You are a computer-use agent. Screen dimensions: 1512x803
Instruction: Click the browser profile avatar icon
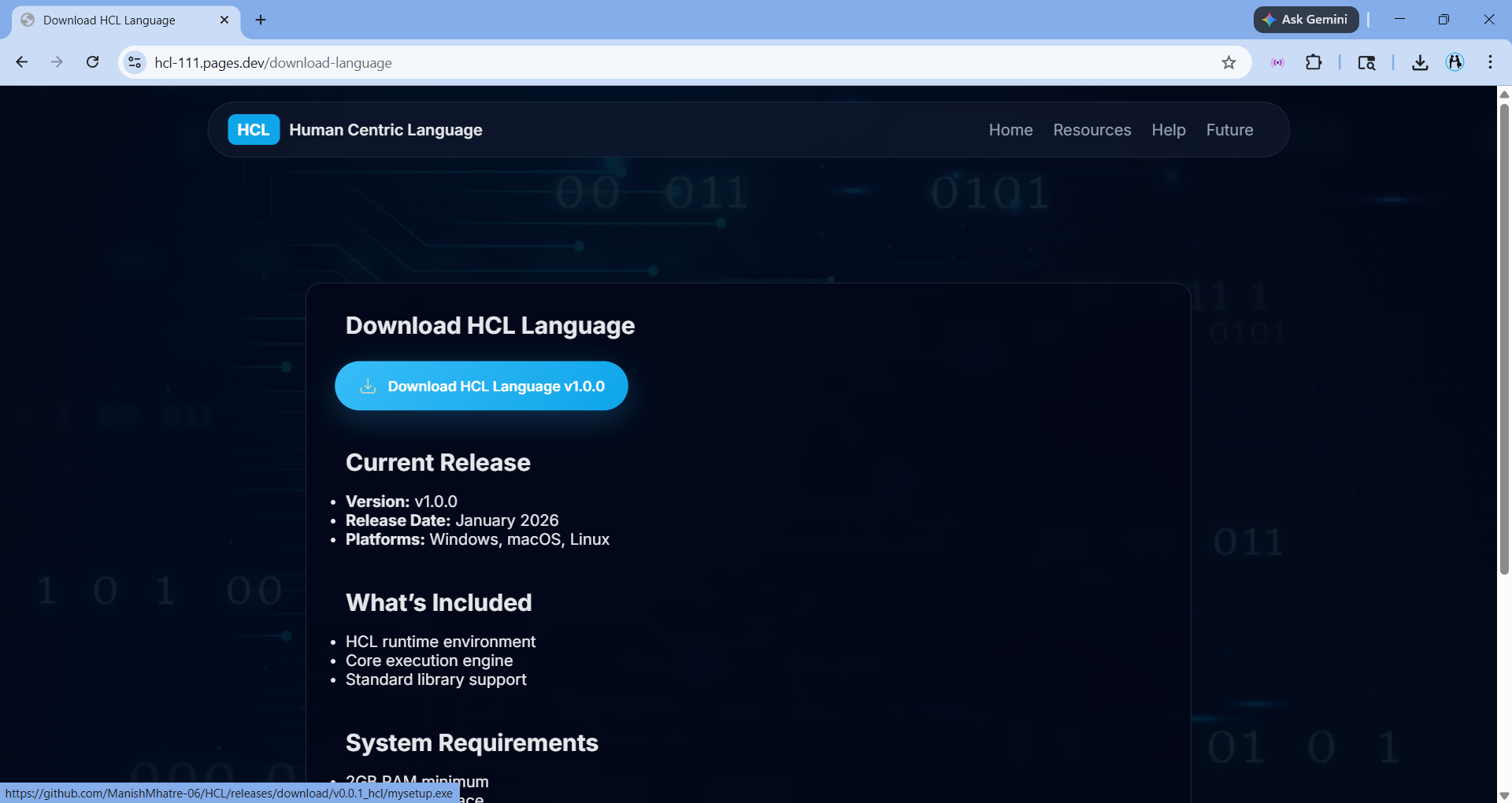click(x=1455, y=62)
